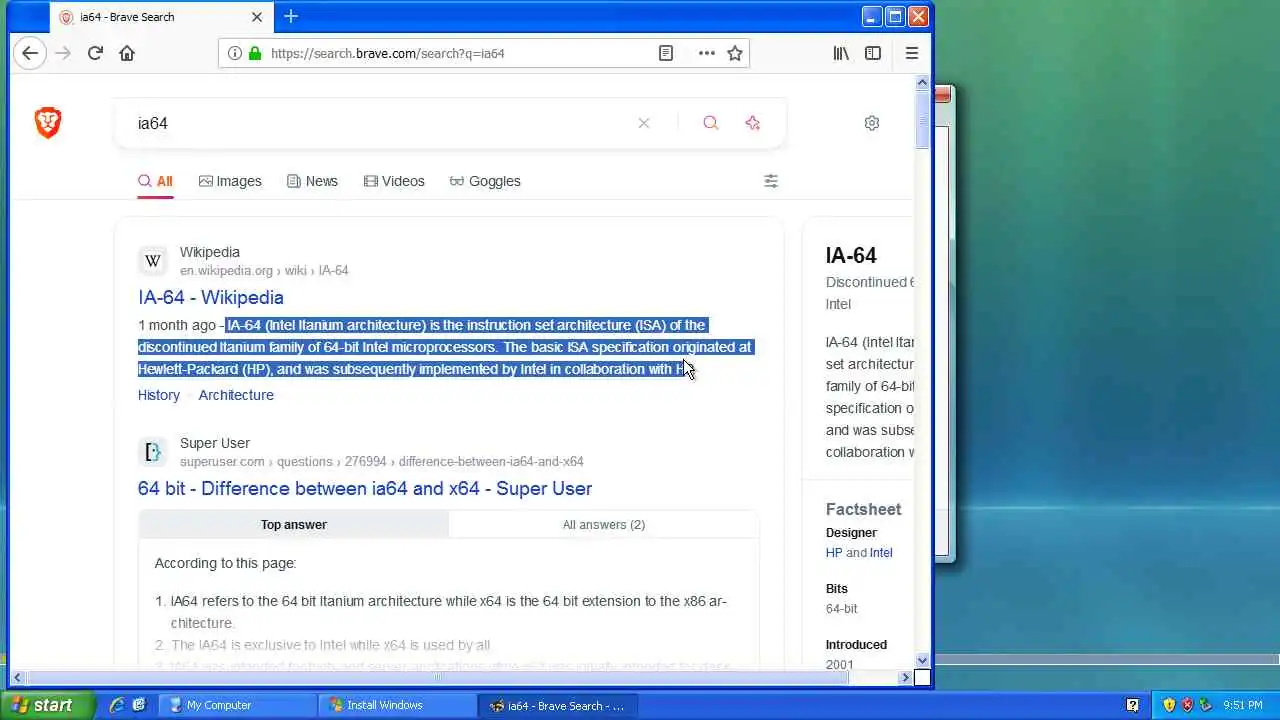This screenshot has height=720, width=1280.
Task: Click the help tray icon
Action: coord(1132,705)
